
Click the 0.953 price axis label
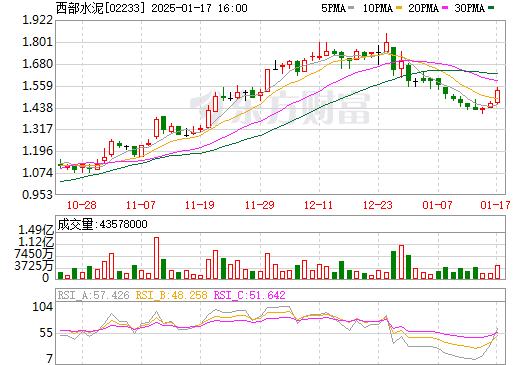tap(38, 195)
